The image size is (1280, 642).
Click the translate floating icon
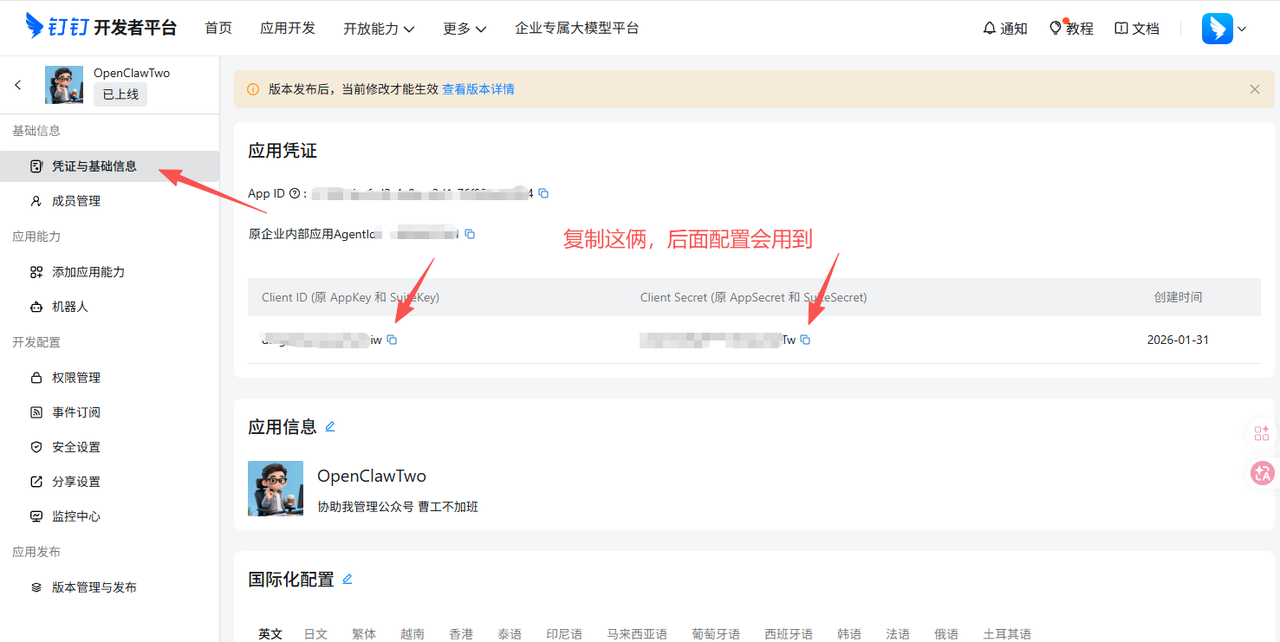click(1261, 474)
